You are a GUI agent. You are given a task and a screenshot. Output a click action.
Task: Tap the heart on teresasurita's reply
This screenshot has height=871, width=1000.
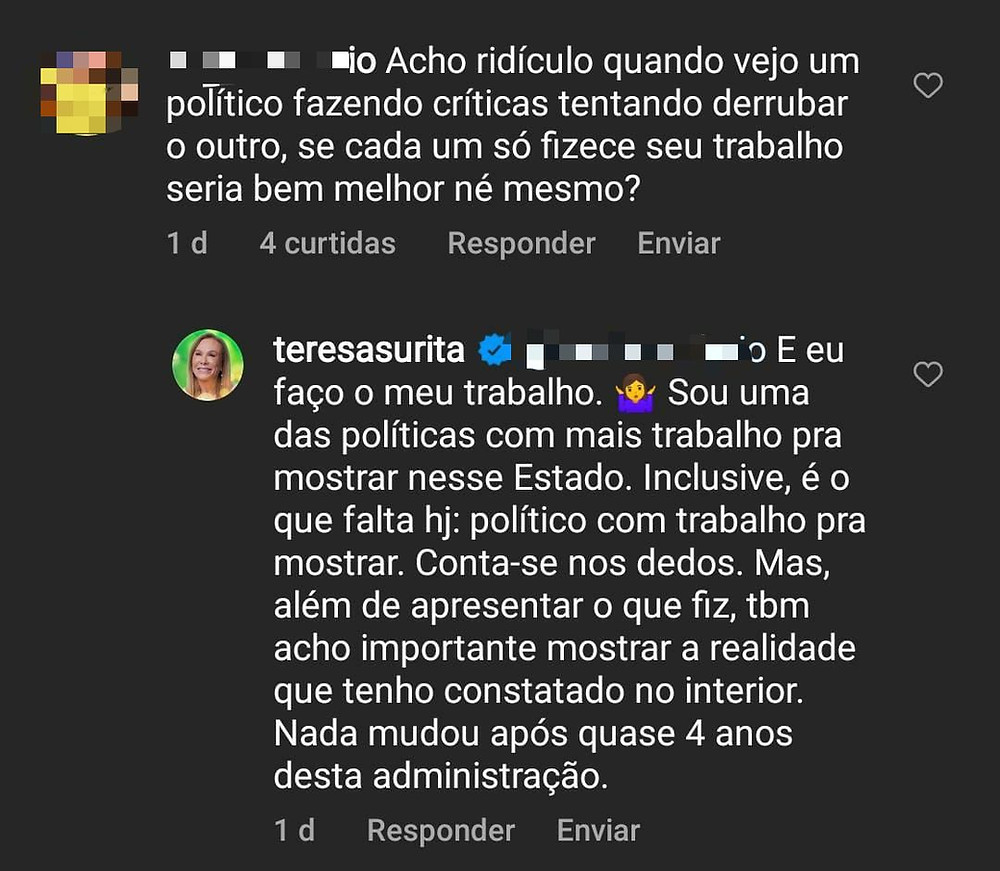click(x=928, y=374)
